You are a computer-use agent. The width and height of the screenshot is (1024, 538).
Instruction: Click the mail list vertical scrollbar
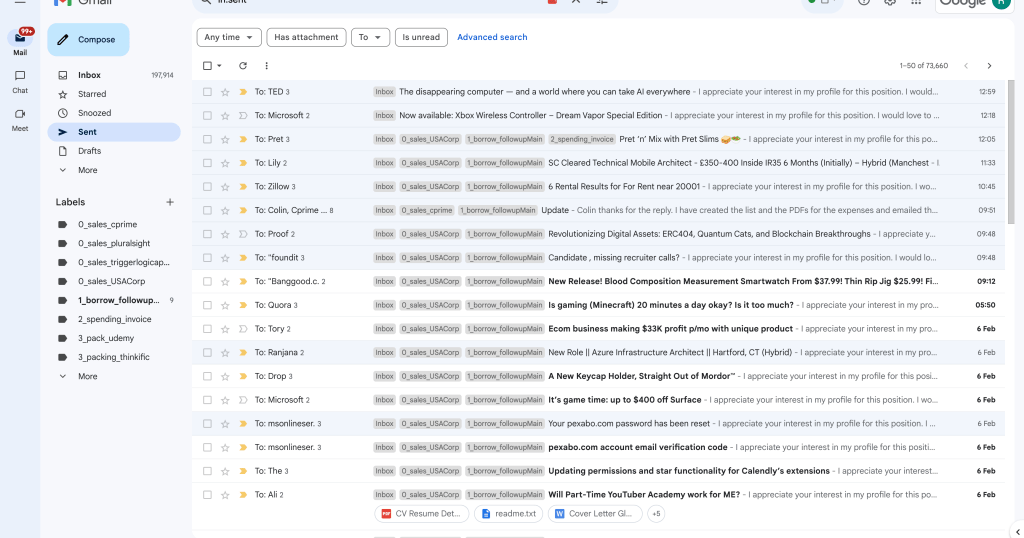[1012, 152]
